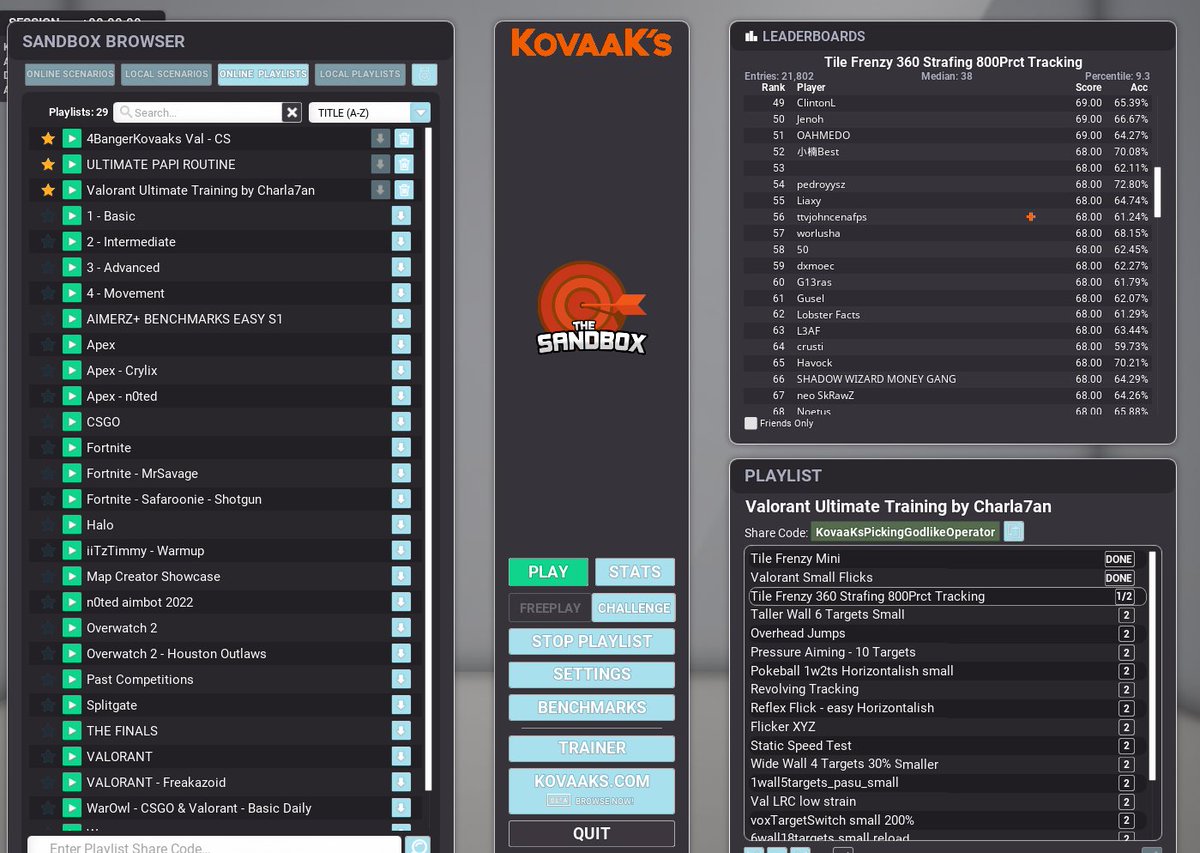Image resolution: width=1200 pixels, height=853 pixels.
Task: Favorite the Fortnite playlist
Action: click(47, 448)
